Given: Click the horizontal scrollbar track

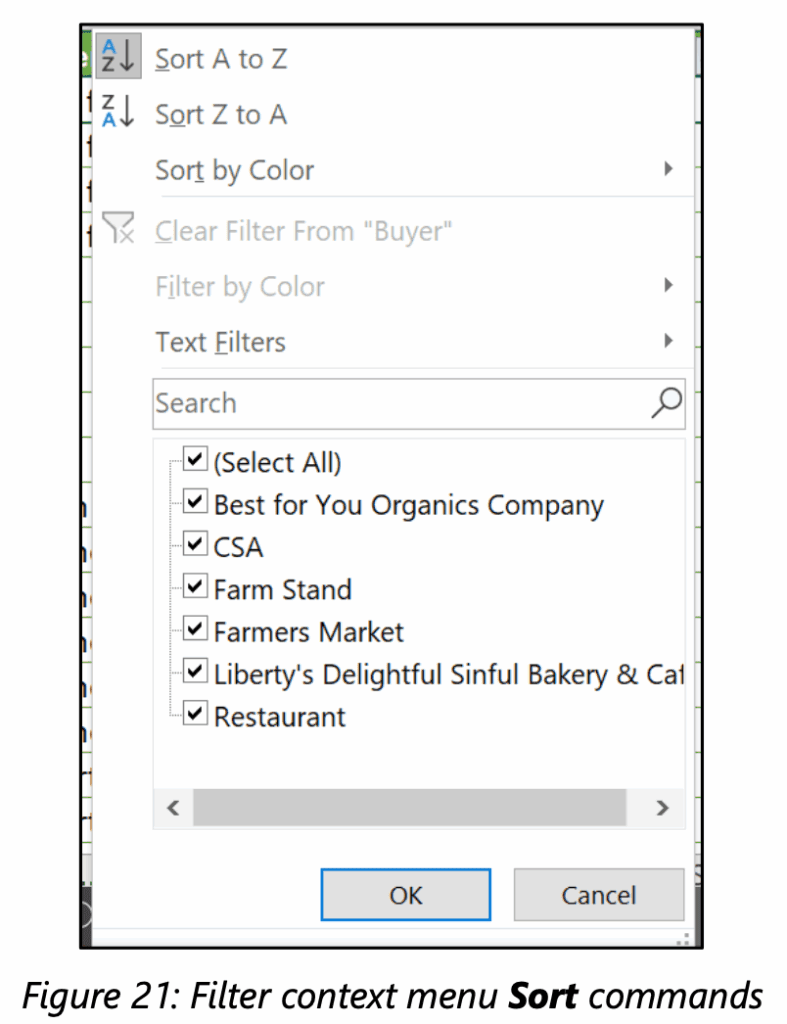Looking at the screenshot, I should pyautogui.click(x=409, y=807).
